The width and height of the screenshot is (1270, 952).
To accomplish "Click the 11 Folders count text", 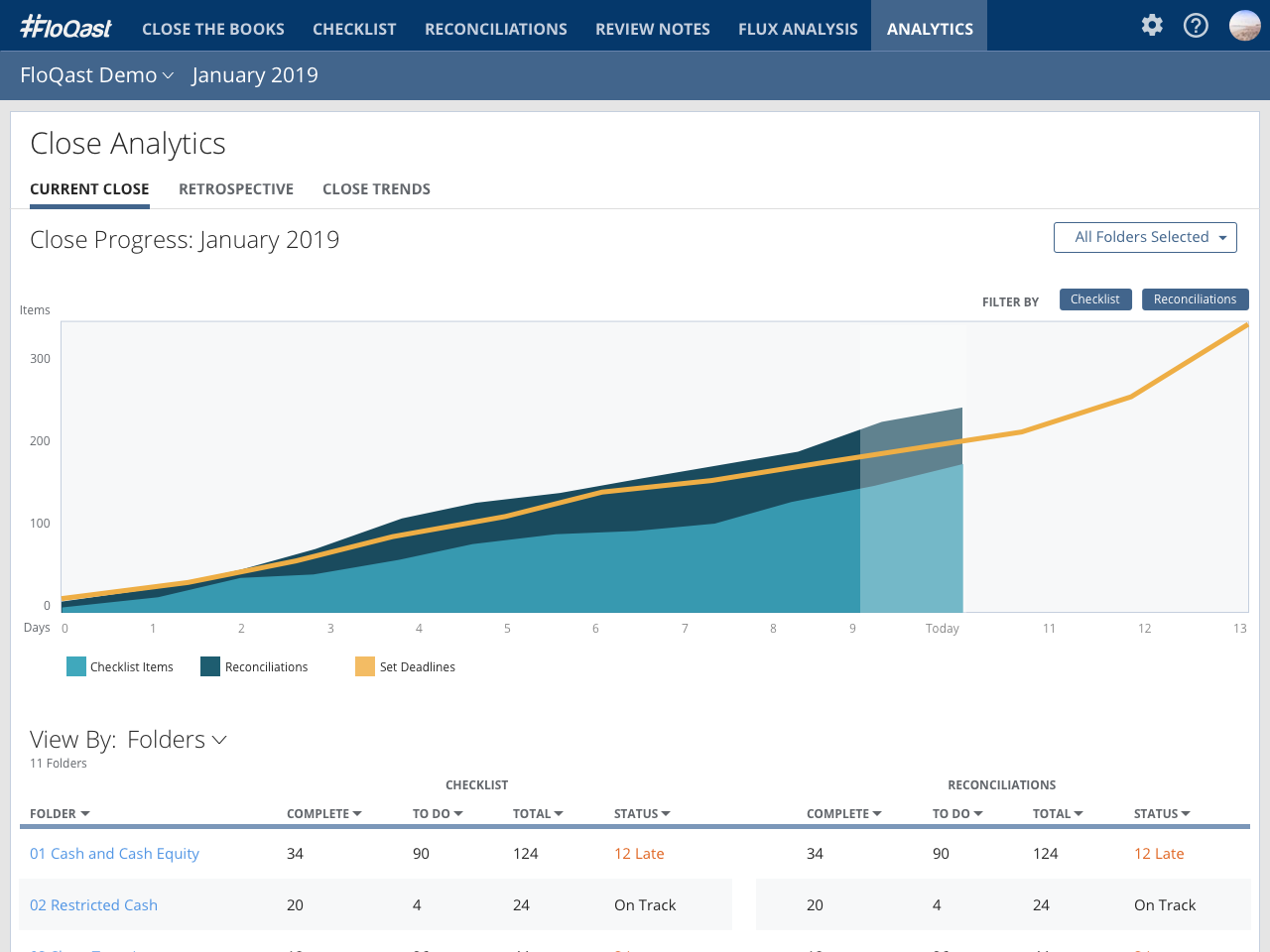I will (59, 764).
